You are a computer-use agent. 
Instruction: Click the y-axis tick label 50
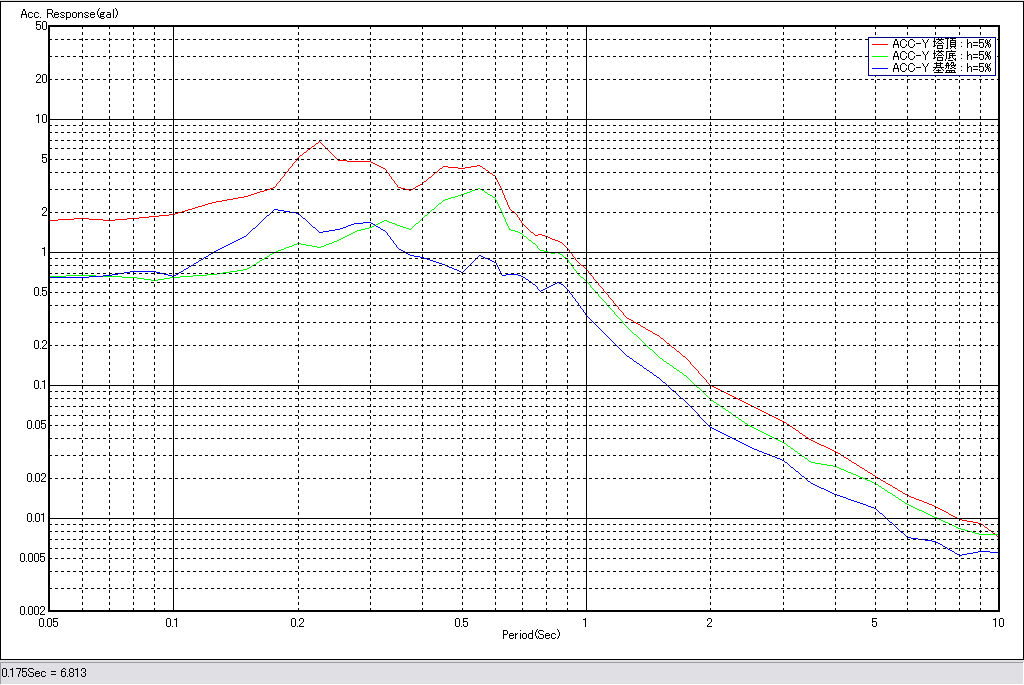[x=41, y=26]
